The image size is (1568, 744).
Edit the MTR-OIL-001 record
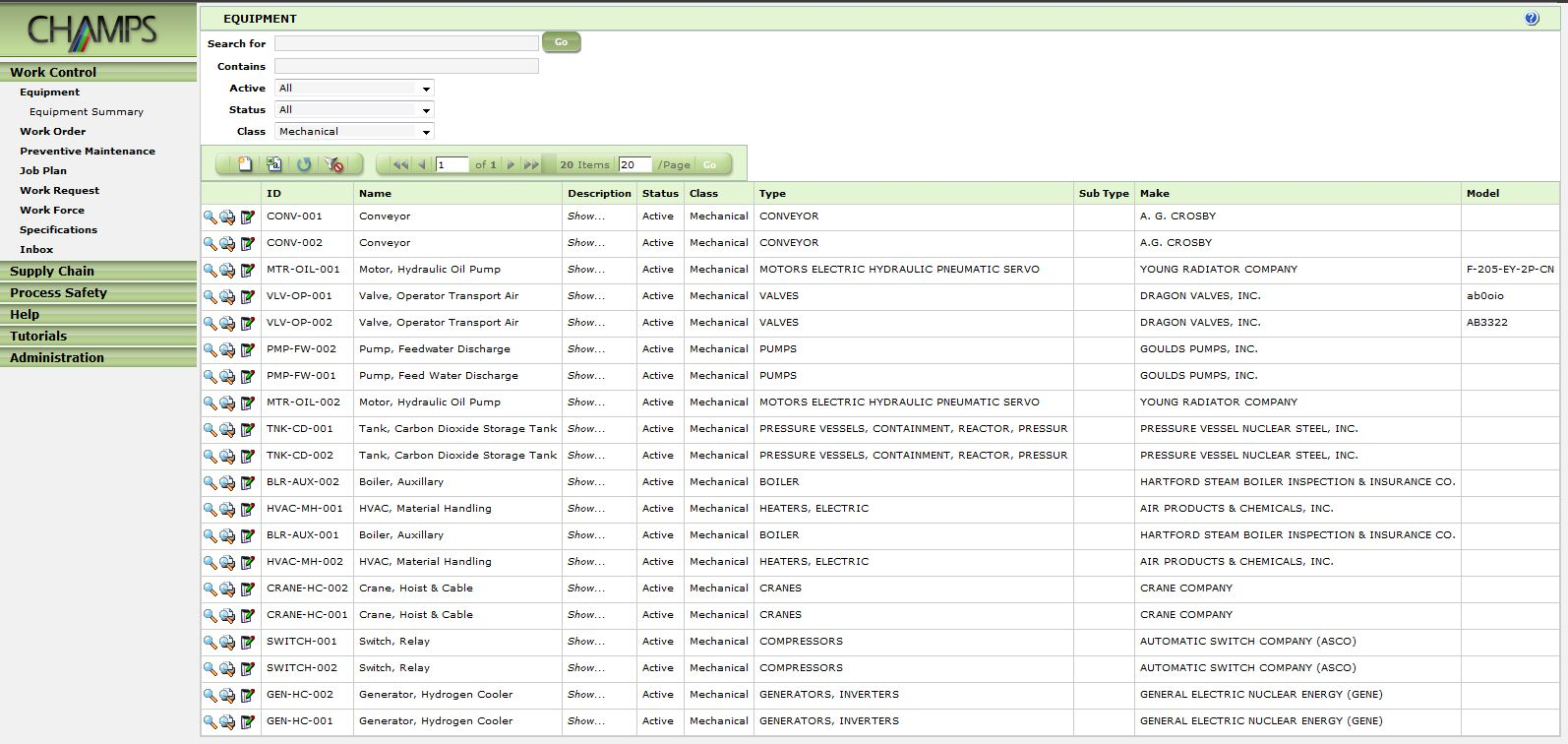(x=247, y=270)
